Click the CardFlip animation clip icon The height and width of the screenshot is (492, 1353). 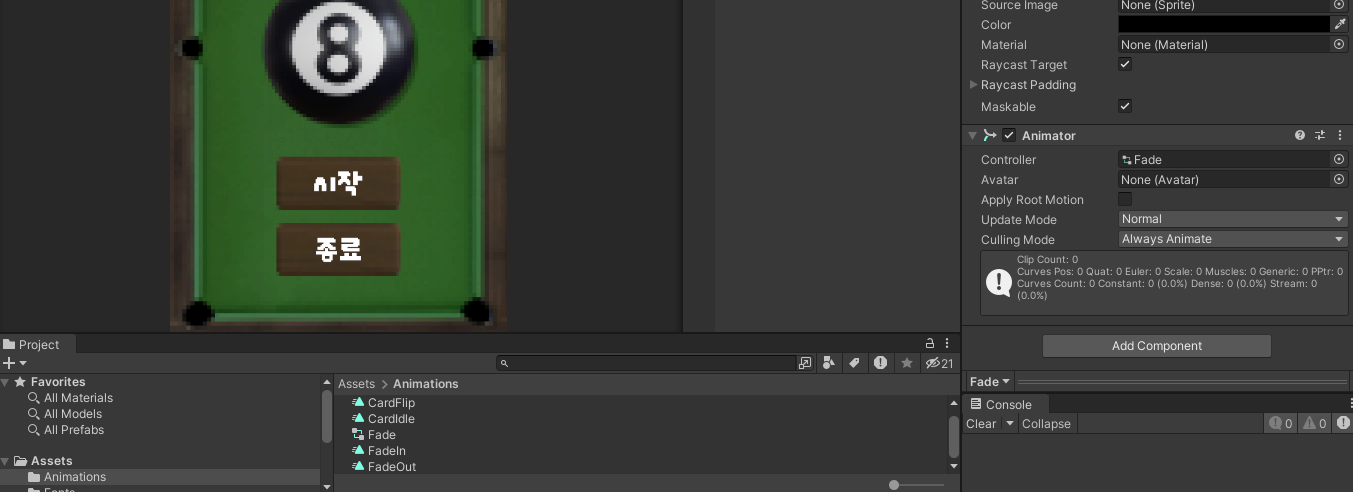tap(358, 403)
